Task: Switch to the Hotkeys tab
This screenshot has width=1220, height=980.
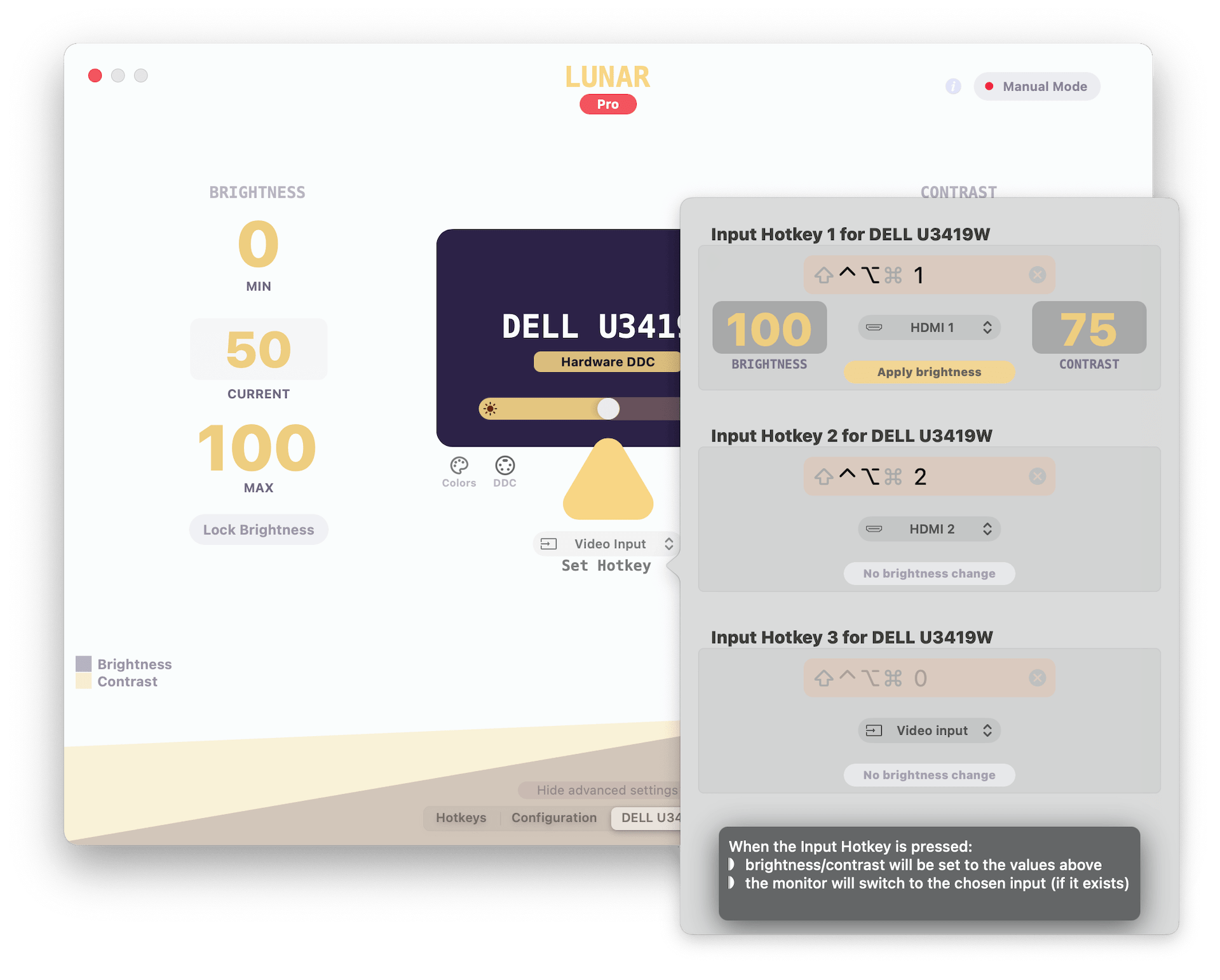Action: point(461,817)
